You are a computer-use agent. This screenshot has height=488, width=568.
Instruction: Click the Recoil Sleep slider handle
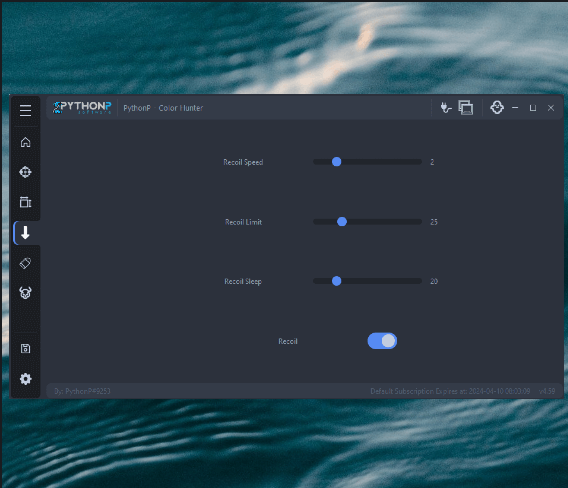click(x=337, y=281)
